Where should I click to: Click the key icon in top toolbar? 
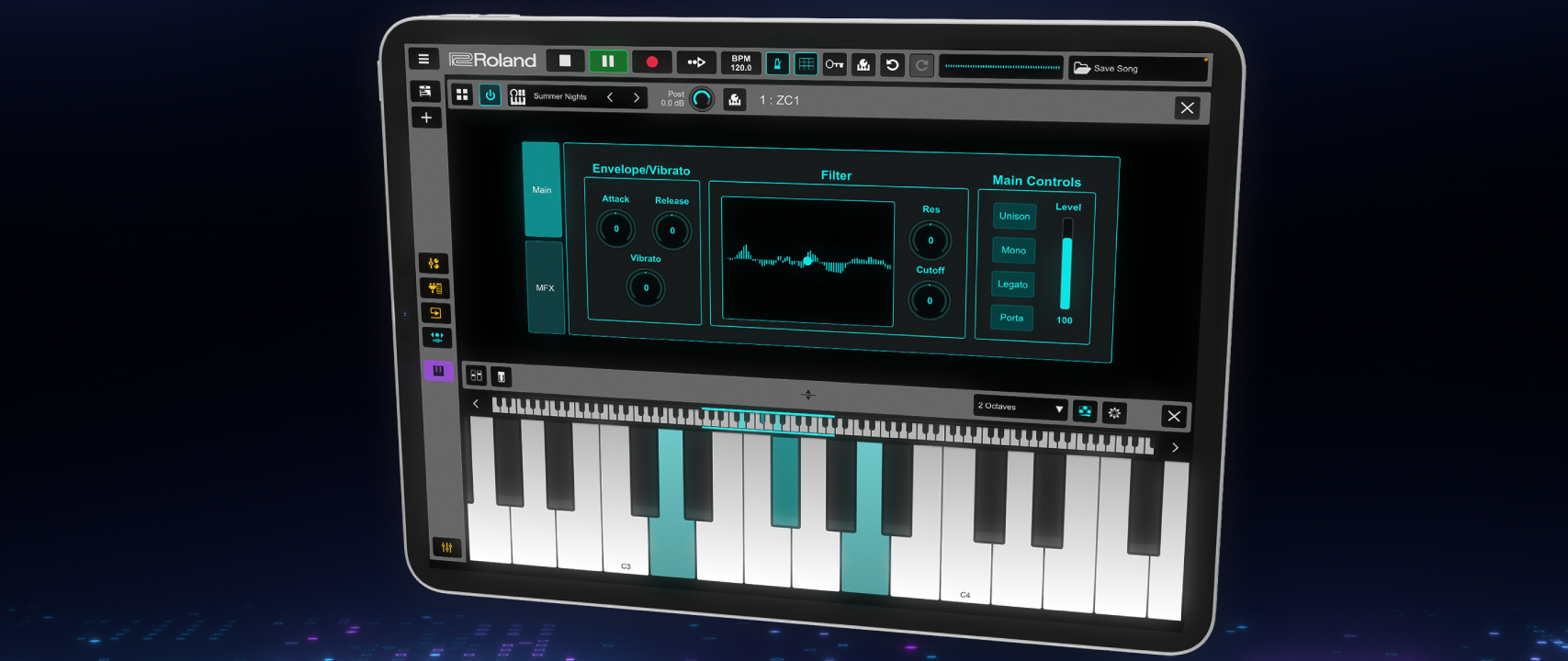(834, 64)
